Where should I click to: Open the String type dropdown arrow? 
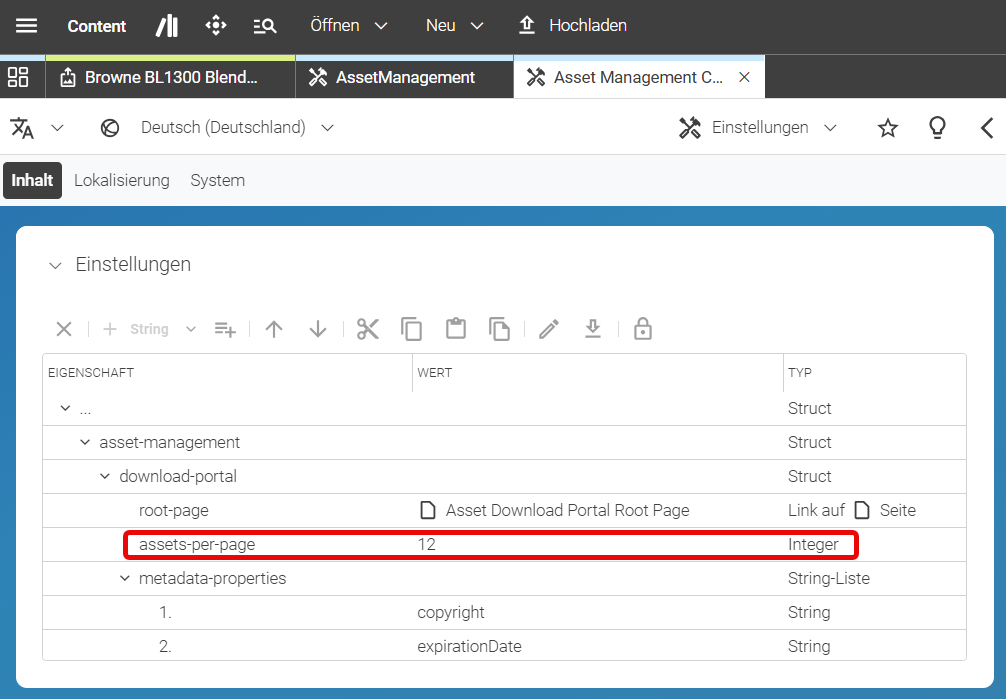(191, 329)
